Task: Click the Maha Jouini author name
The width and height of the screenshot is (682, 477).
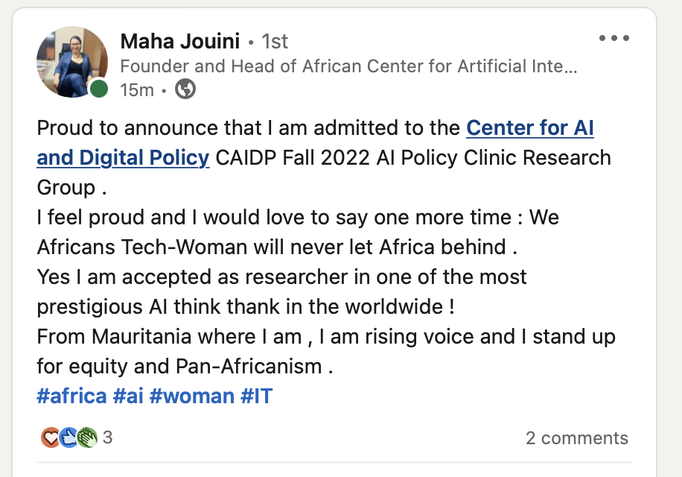Action: (x=180, y=41)
